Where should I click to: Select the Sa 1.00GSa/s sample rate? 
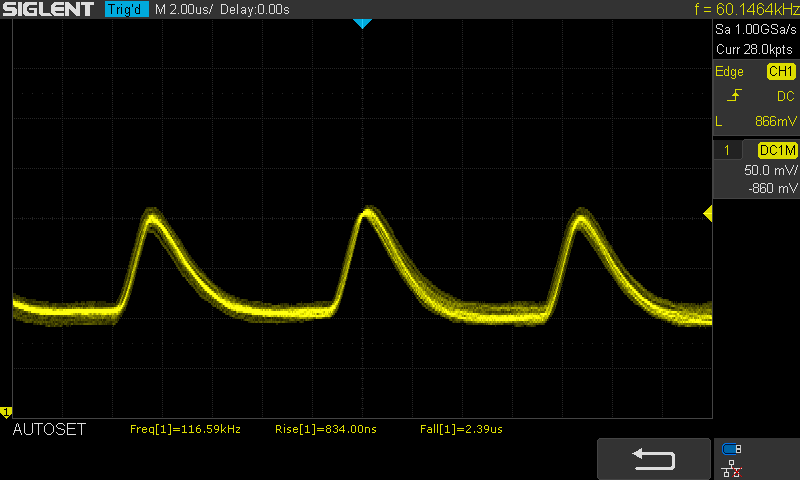(x=755, y=29)
